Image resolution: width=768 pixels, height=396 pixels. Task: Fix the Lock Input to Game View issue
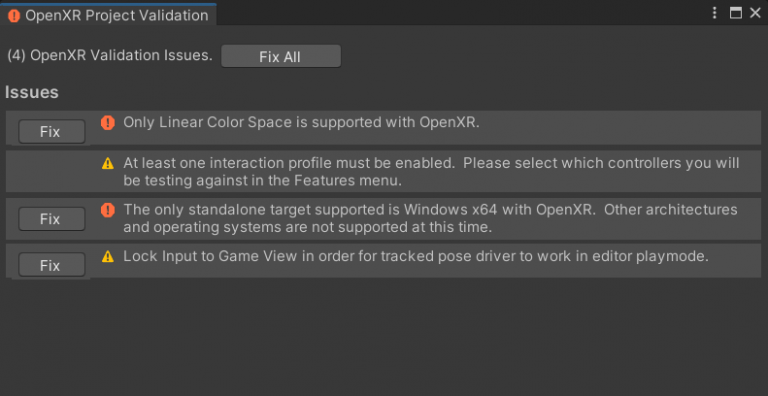pyautogui.click(x=51, y=266)
